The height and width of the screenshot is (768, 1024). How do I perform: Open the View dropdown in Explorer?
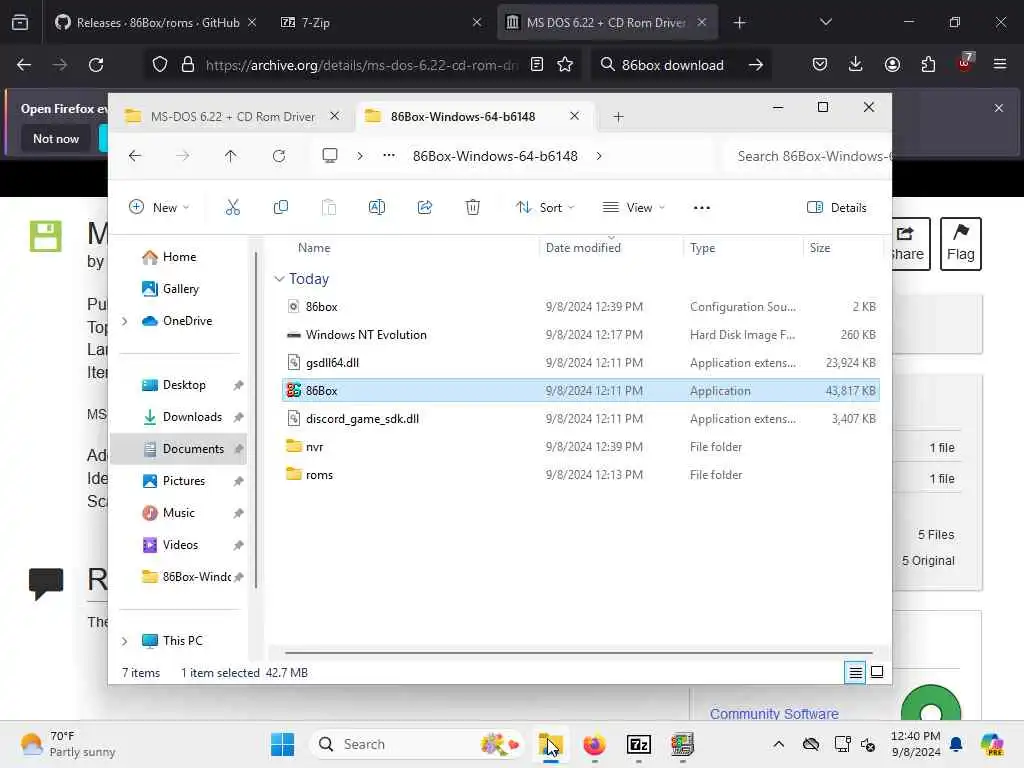pyautogui.click(x=633, y=208)
